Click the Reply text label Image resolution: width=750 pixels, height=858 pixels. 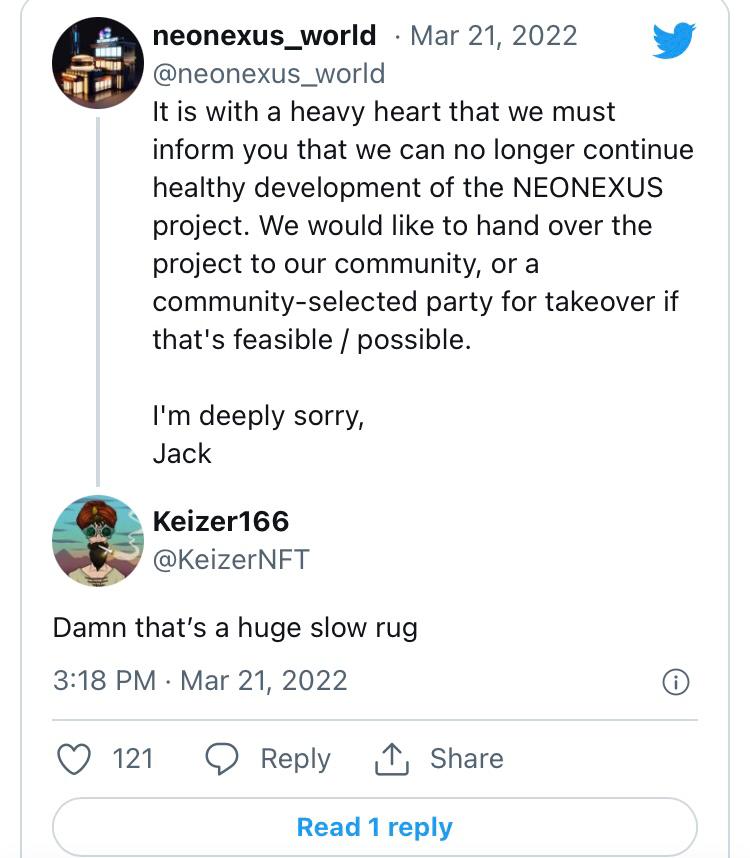point(295,759)
